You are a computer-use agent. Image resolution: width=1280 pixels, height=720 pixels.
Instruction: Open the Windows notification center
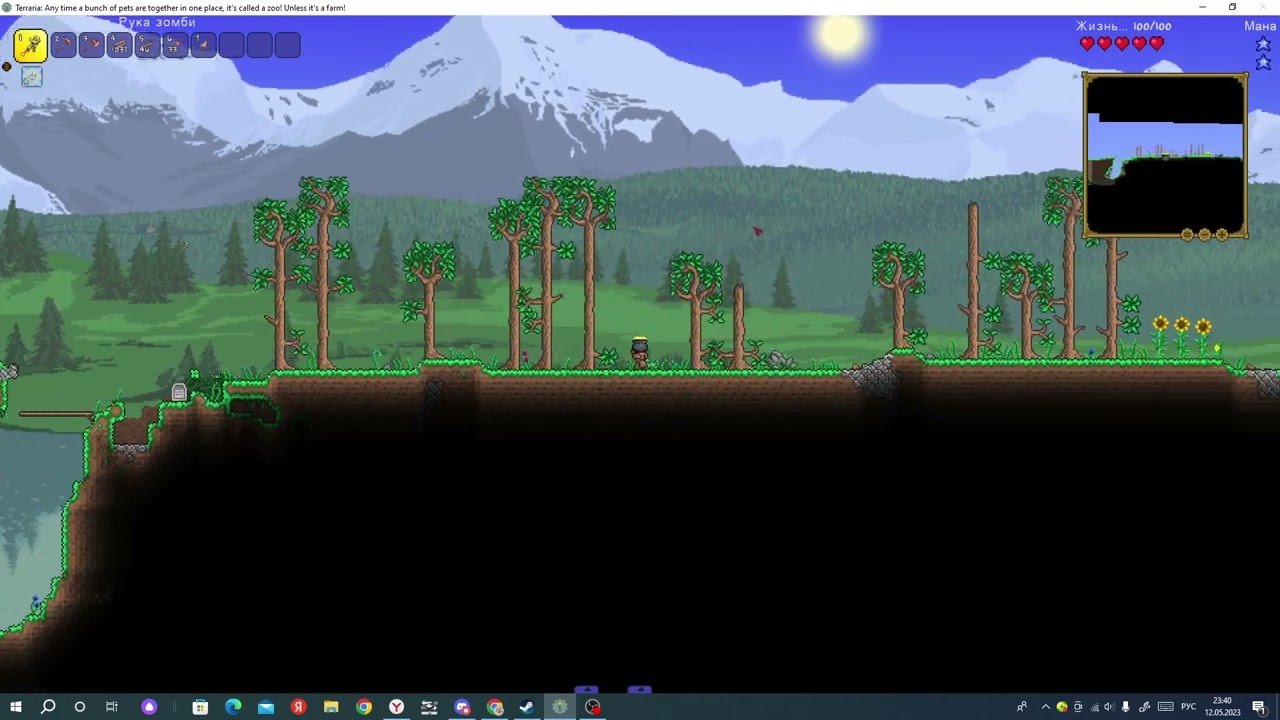click(x=1259, y=707)
